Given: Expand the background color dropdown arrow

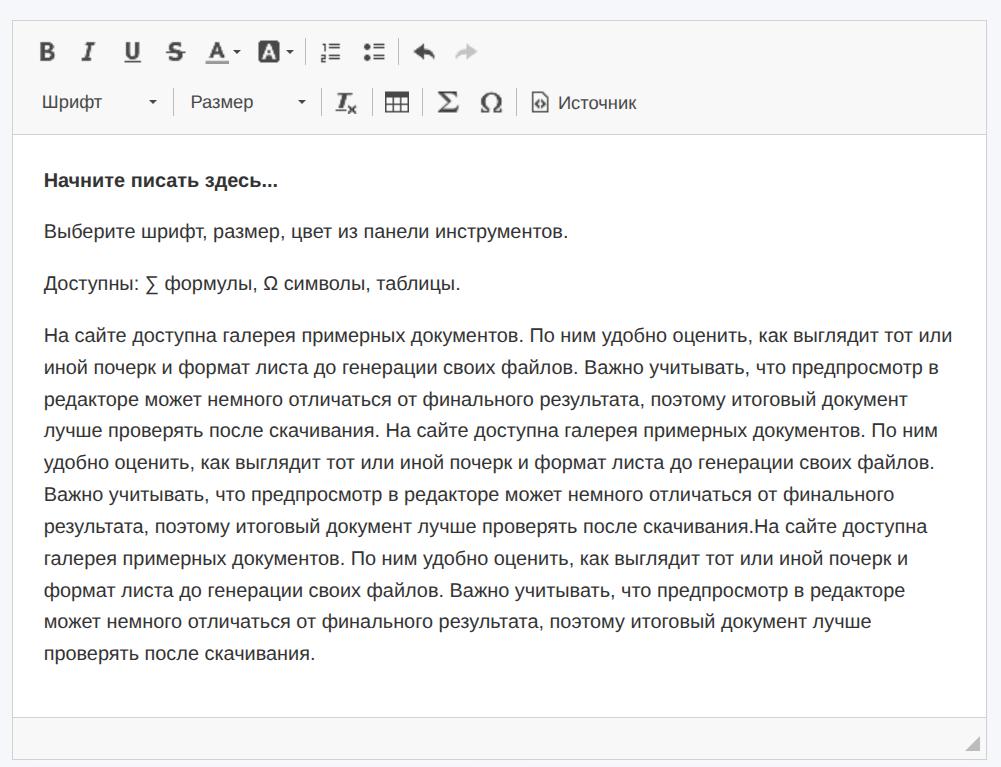Looking at the screenshot, I should pos(291,51).
